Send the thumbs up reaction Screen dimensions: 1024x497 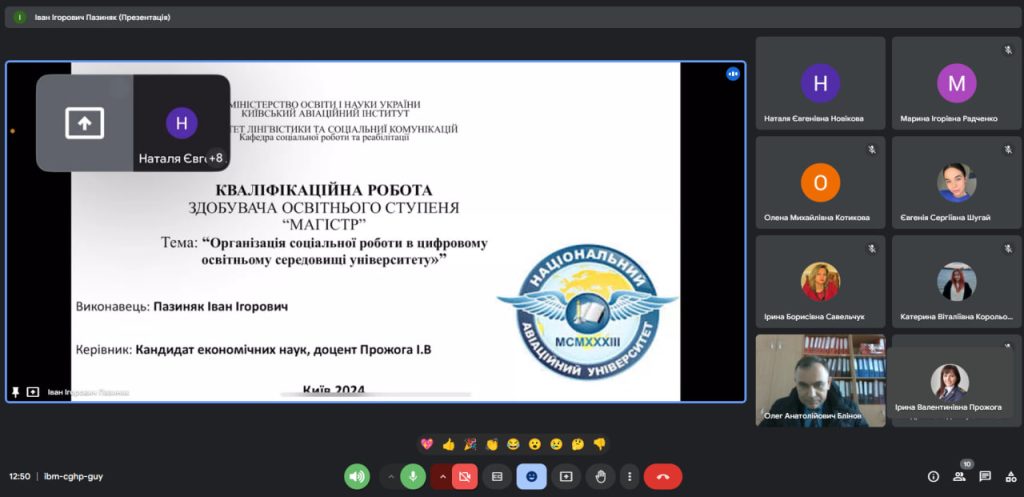448,444
